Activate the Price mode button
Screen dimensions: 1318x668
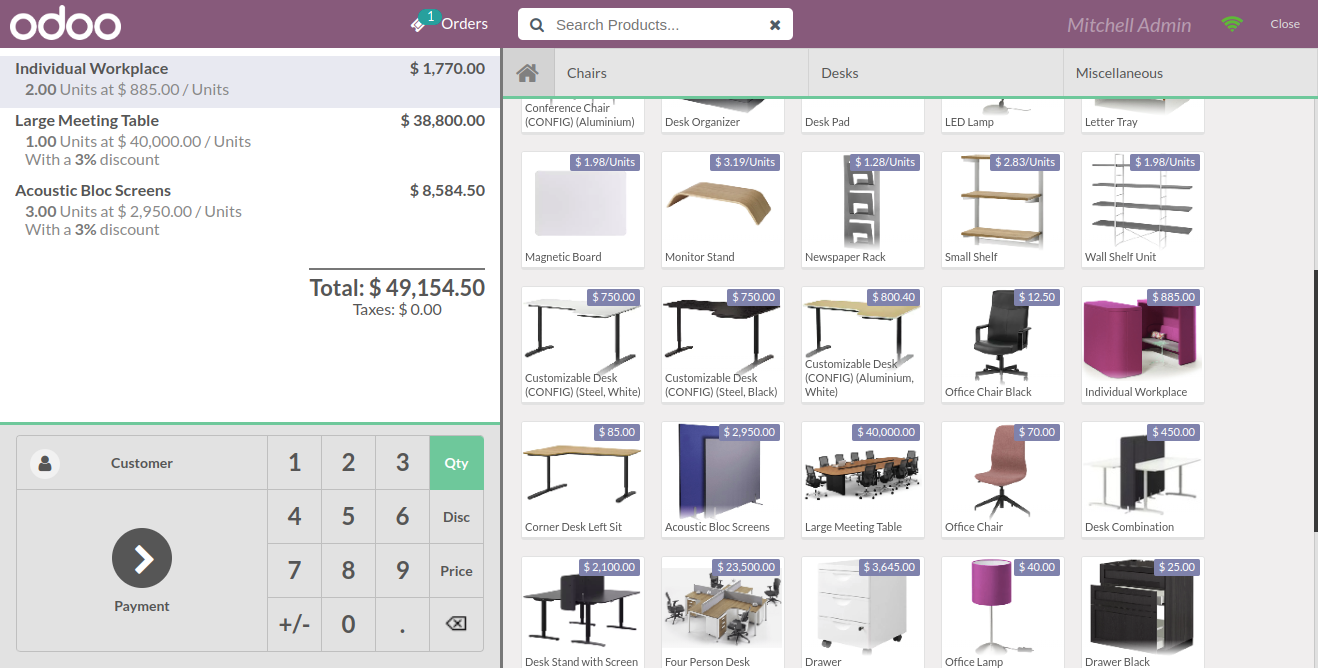tap(456, 571)
